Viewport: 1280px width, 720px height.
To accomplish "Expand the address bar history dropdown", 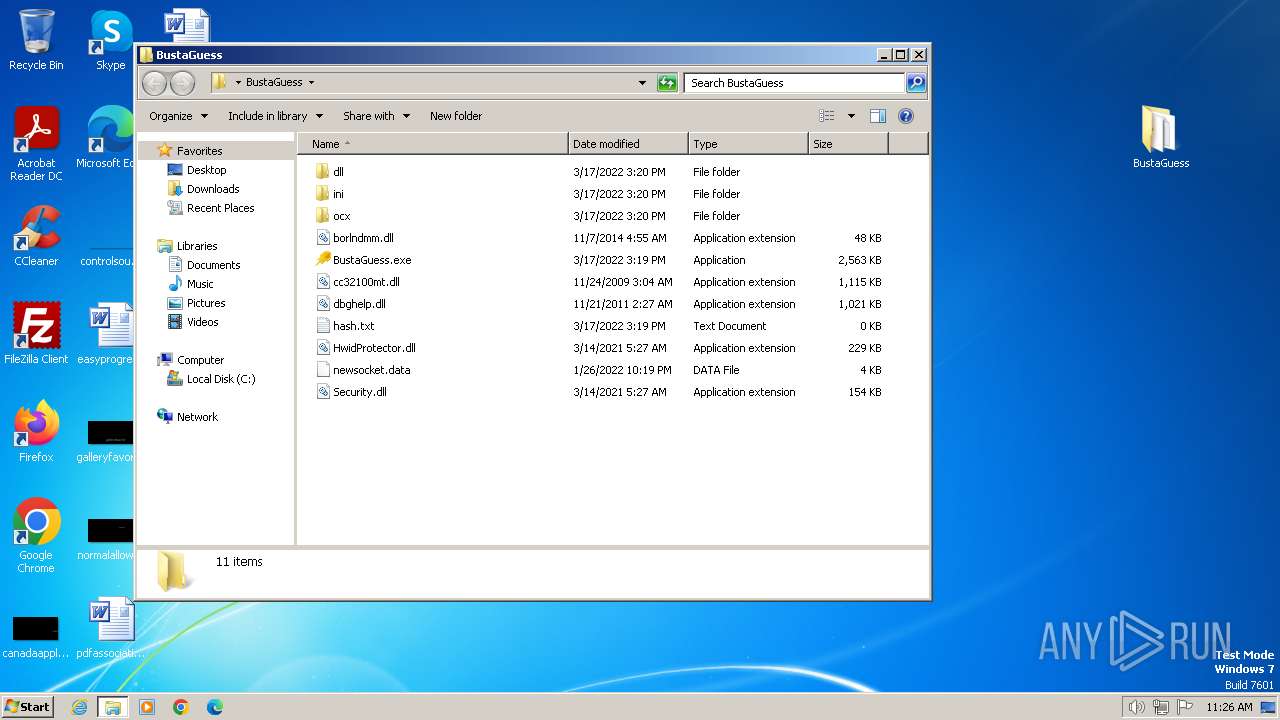I will [x=642, y=83].
